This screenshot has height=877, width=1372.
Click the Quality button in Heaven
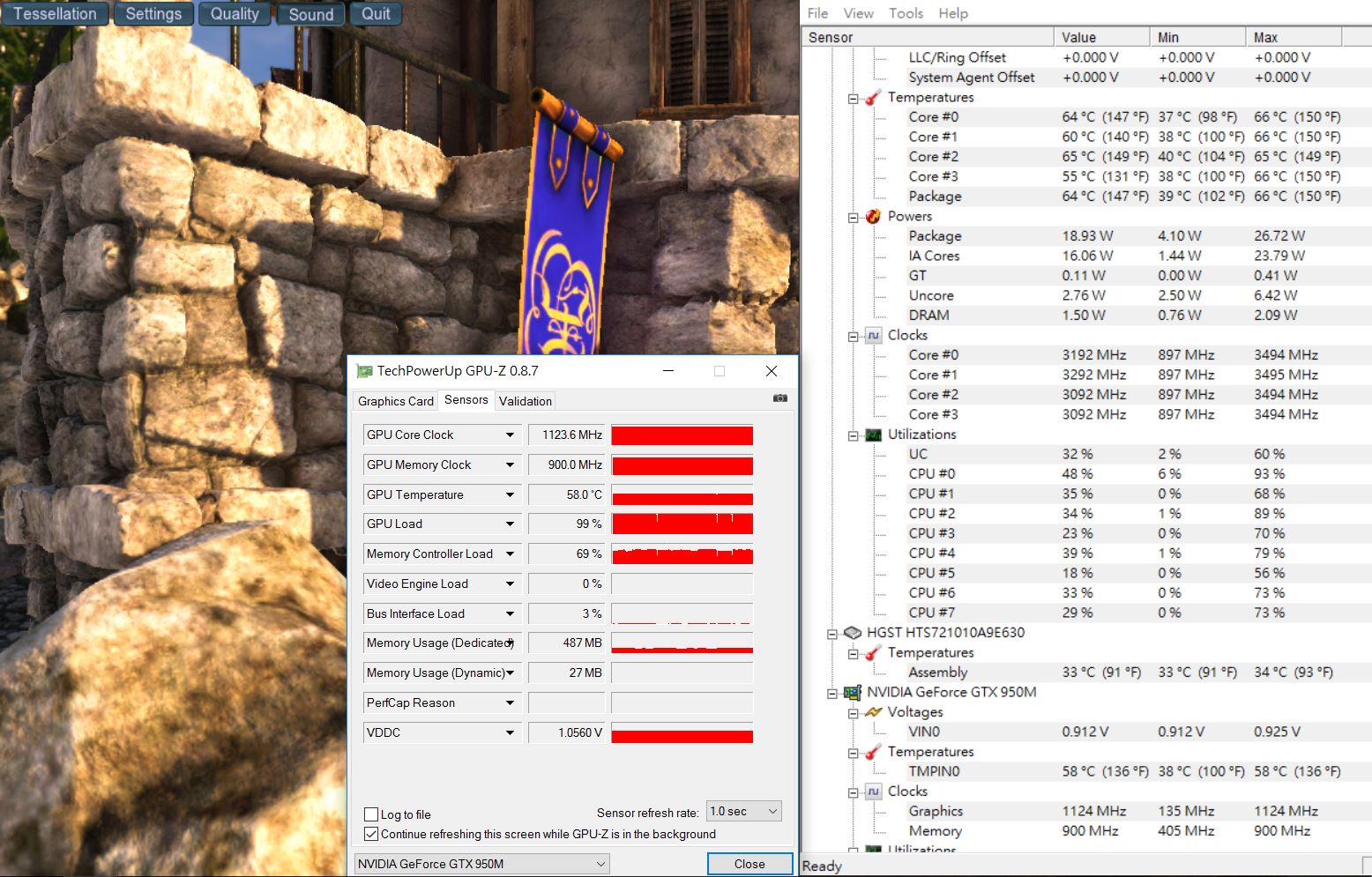[x=235, y=14]
